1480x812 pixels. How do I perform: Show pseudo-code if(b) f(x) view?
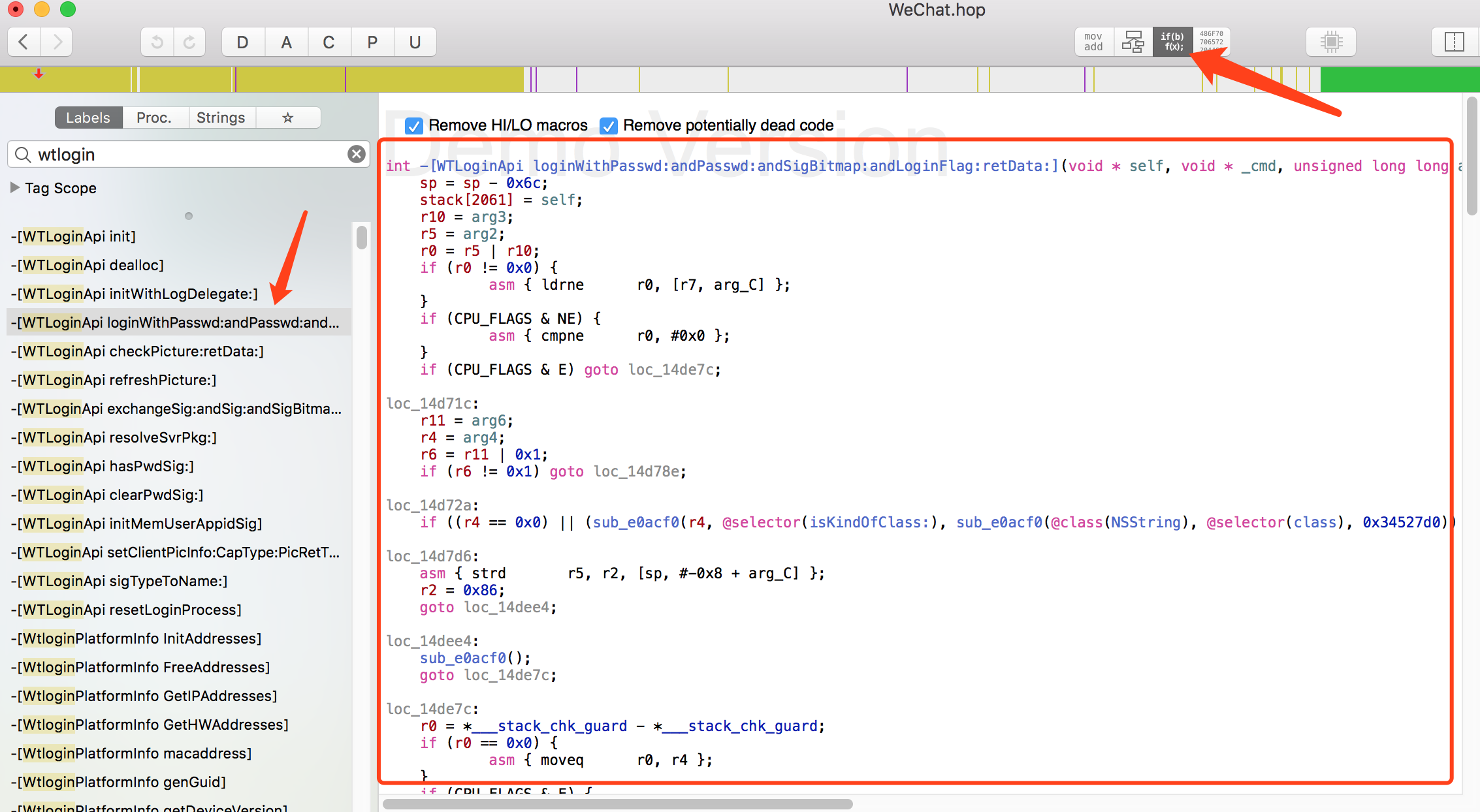[x=1172, y=42]
